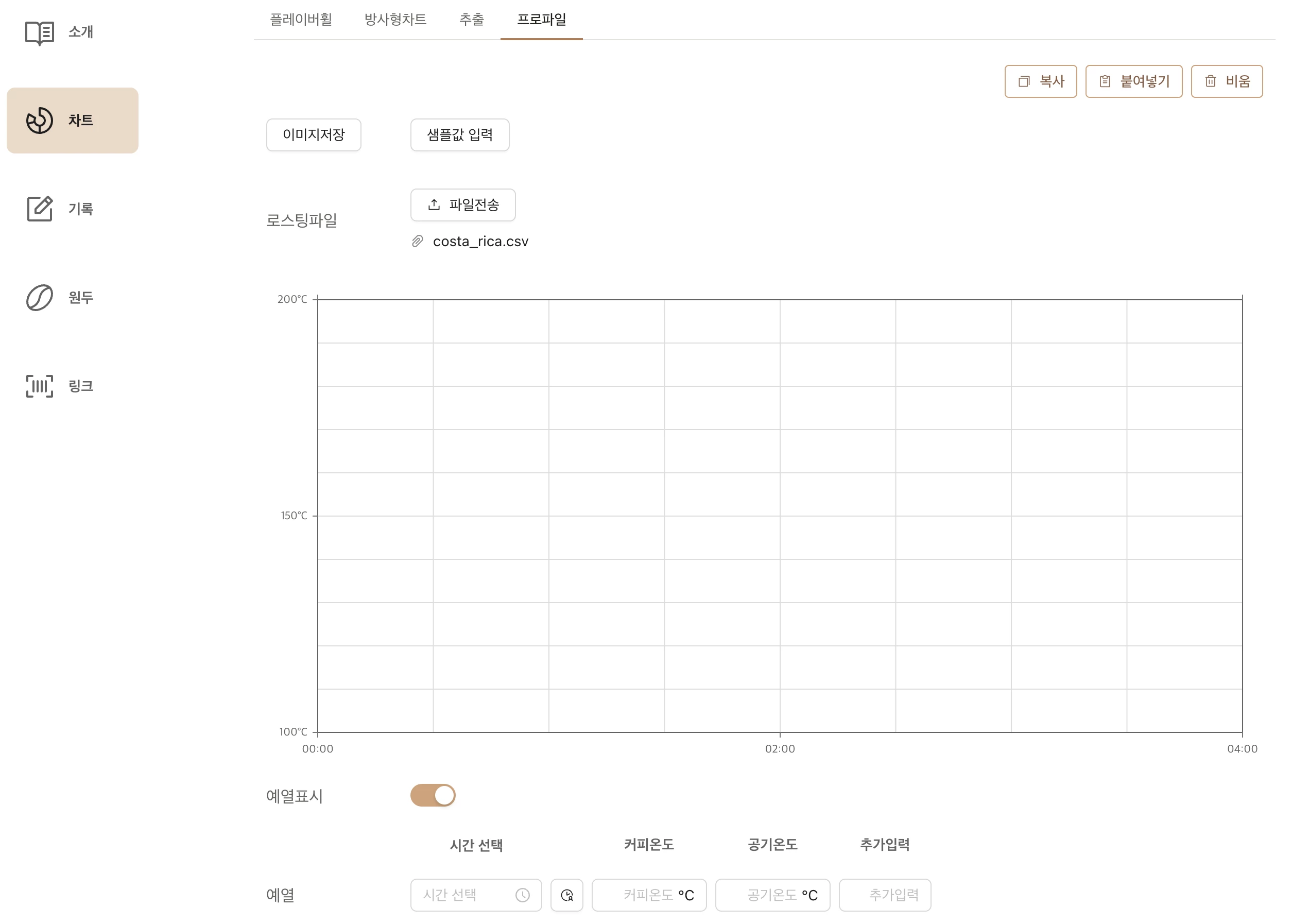Click the 파일전송 upload button
The width and height of the screenshot is (1309, 924).
pos(463,205)
